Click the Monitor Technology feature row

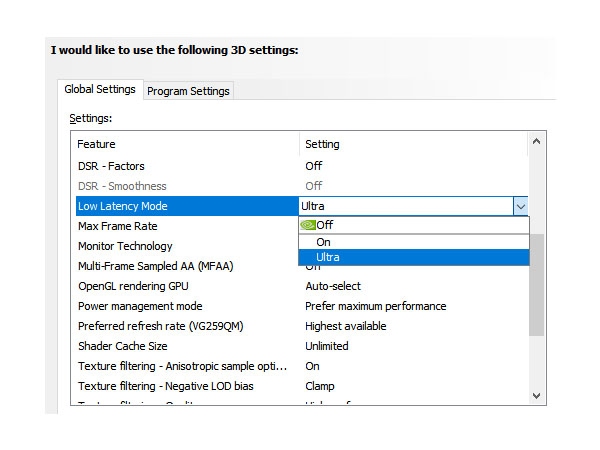click(x=125, y=246)
